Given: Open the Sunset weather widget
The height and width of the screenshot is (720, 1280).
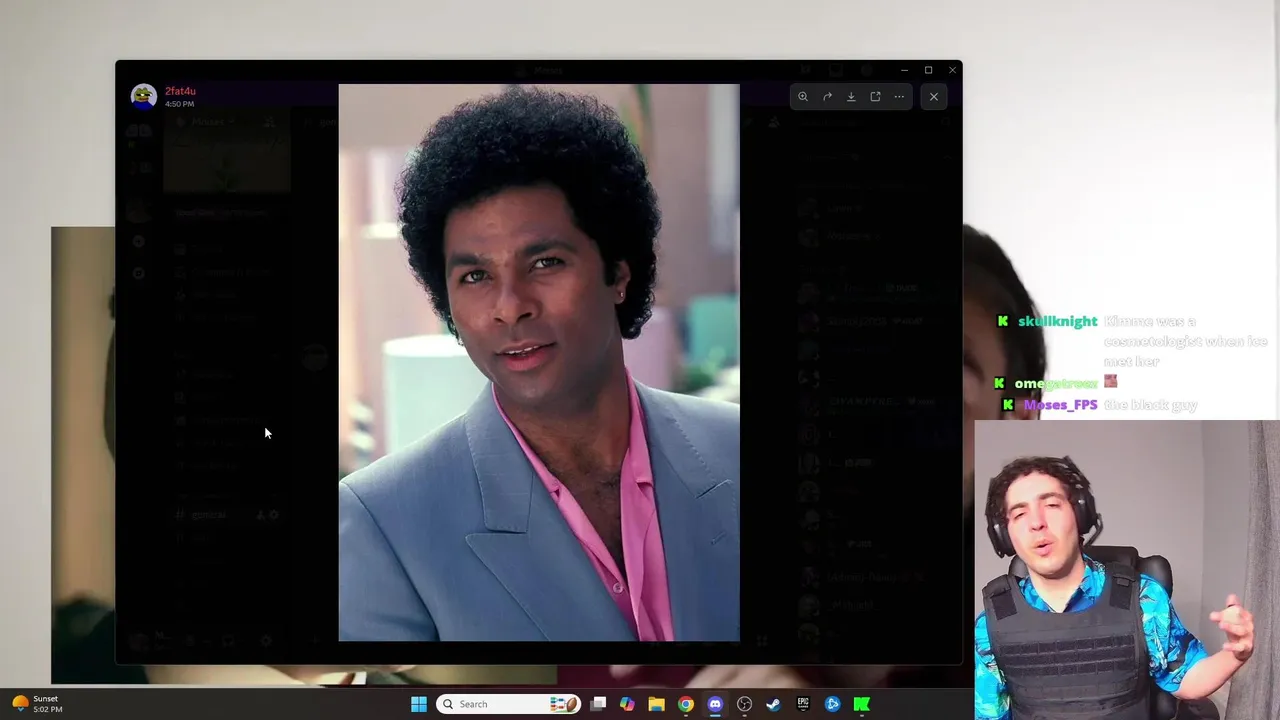Looking at the screenshot, I should (x=36, y=704).
